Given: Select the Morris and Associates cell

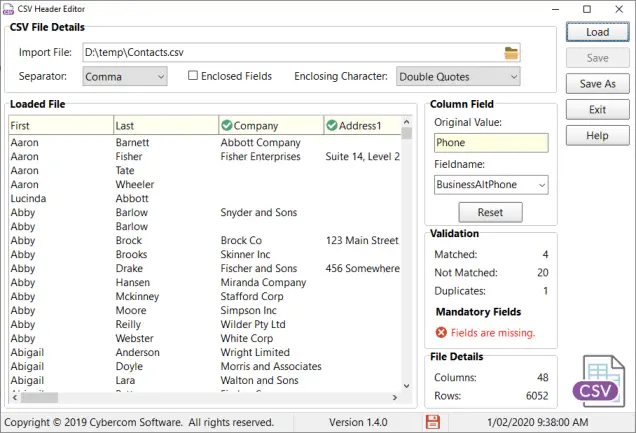Looking at the screenshot, I should coord(271,367).
